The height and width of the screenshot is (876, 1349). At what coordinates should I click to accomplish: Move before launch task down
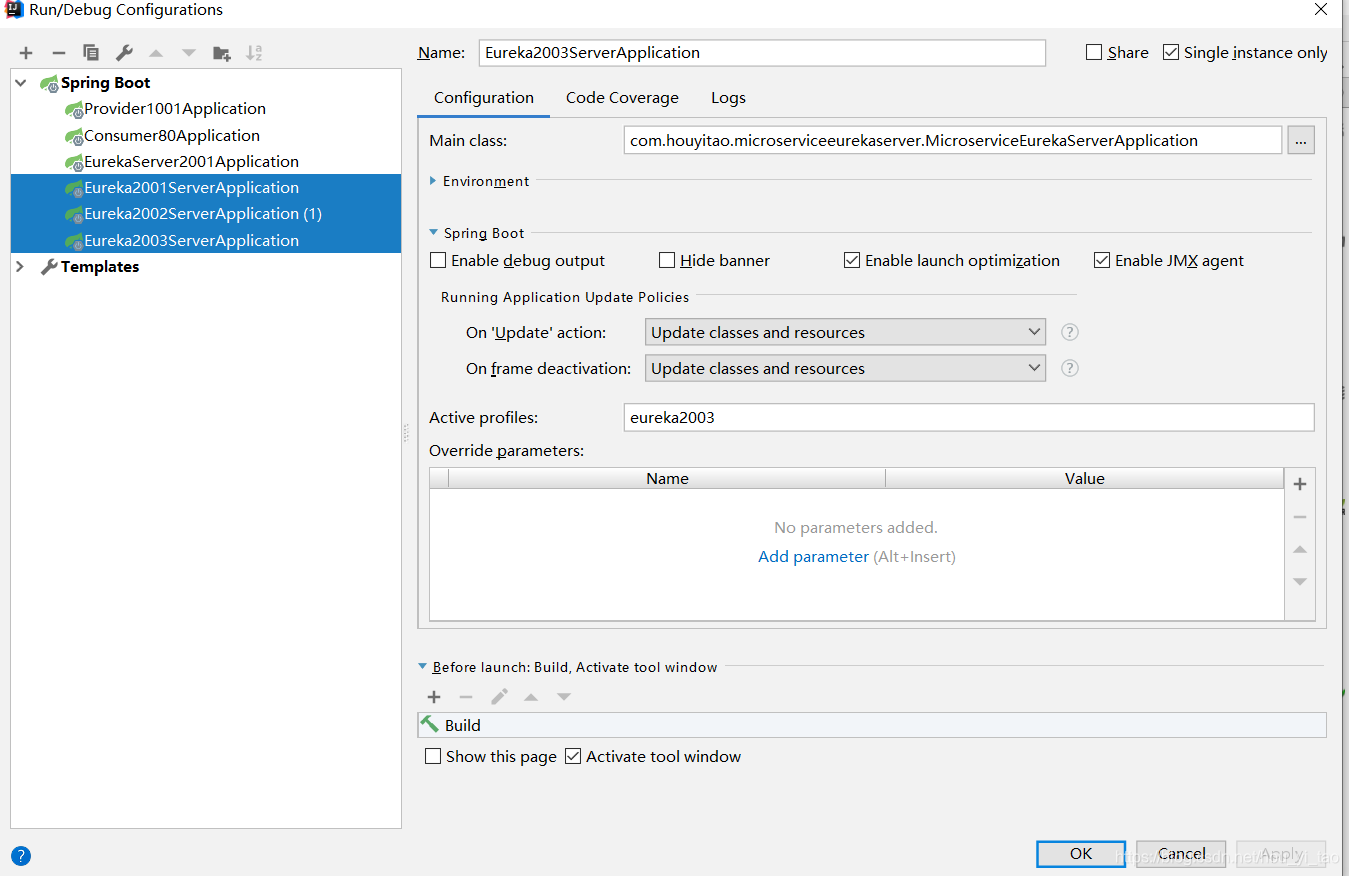[x=564, y=697]
